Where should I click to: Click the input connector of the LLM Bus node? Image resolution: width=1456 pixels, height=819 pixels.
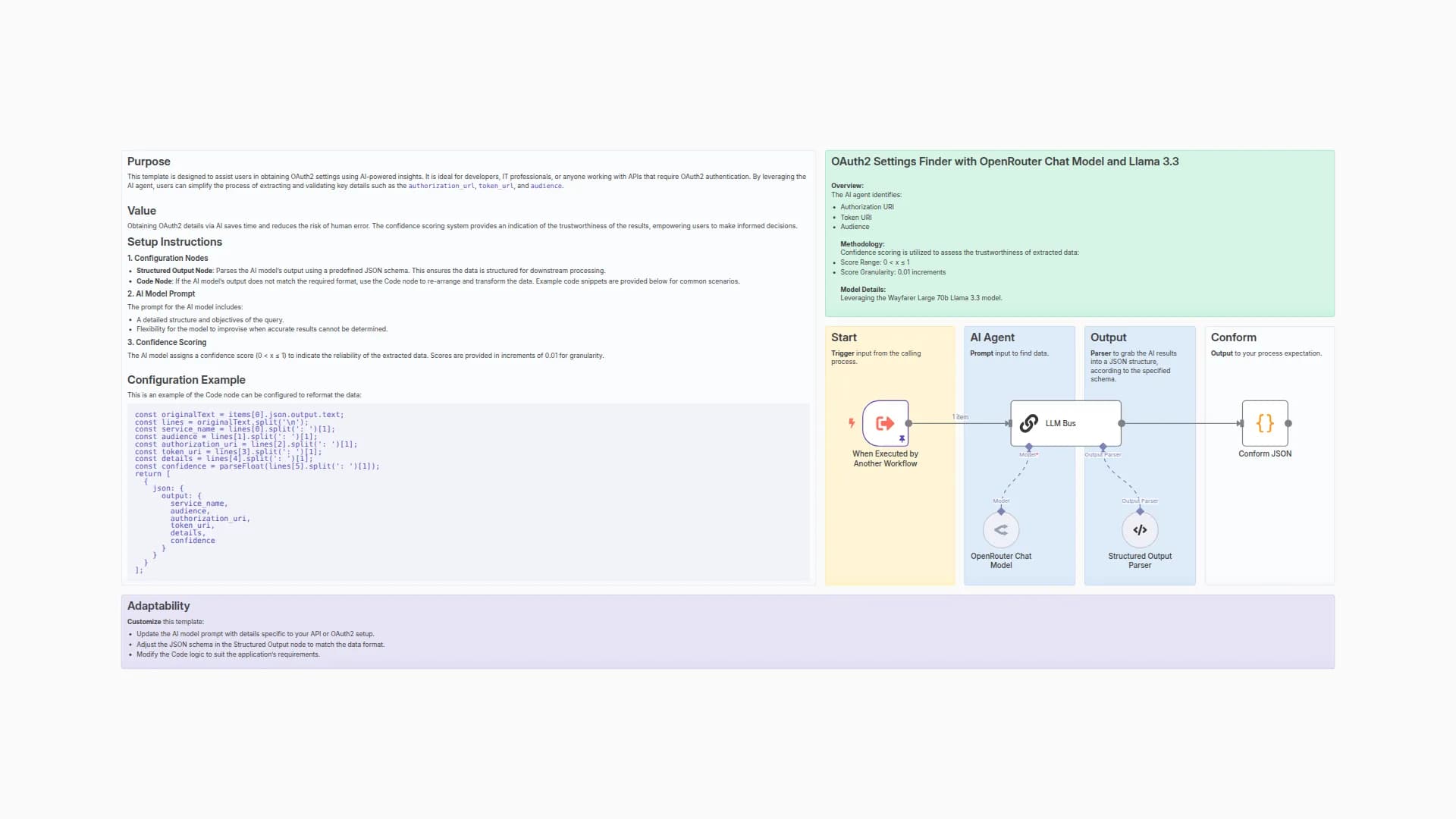point(1012,424)
